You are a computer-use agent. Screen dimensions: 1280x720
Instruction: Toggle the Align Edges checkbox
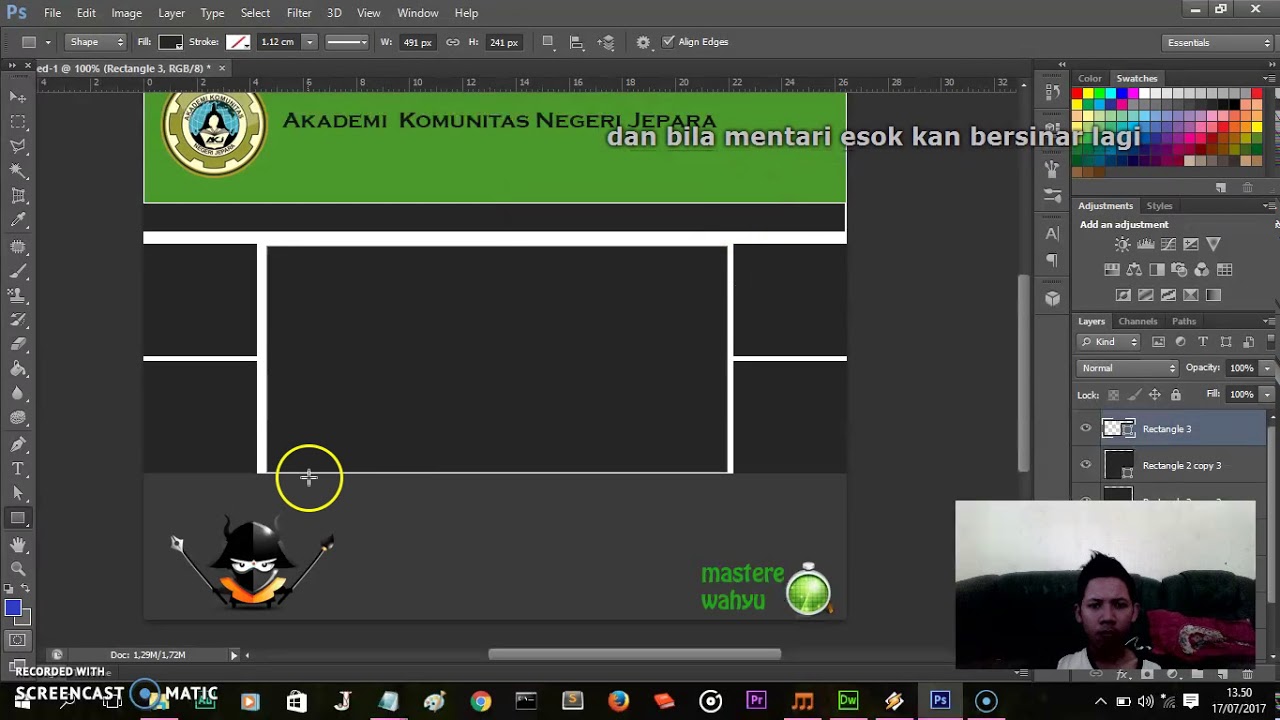[668, 42]
